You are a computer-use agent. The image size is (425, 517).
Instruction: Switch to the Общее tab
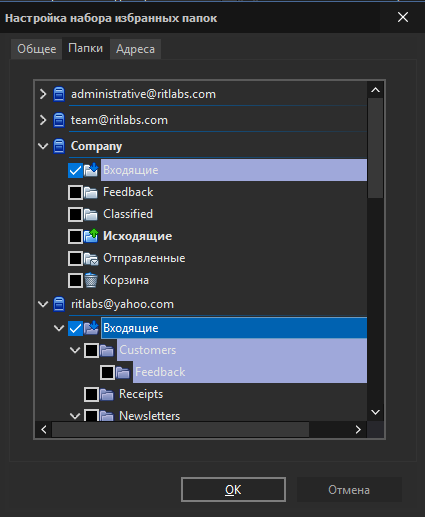coord(37,49)
